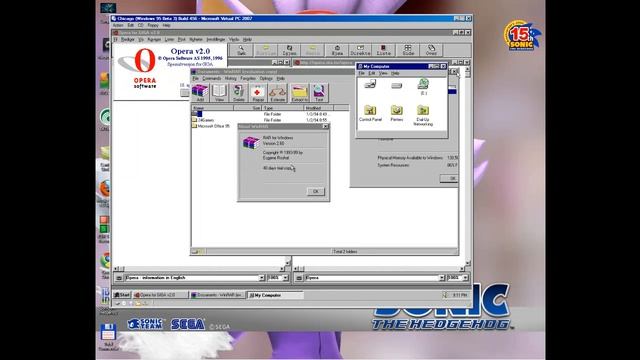
Task: Select Dial-Up Networking folder in My Computer
Action: [x=423, y=116]
